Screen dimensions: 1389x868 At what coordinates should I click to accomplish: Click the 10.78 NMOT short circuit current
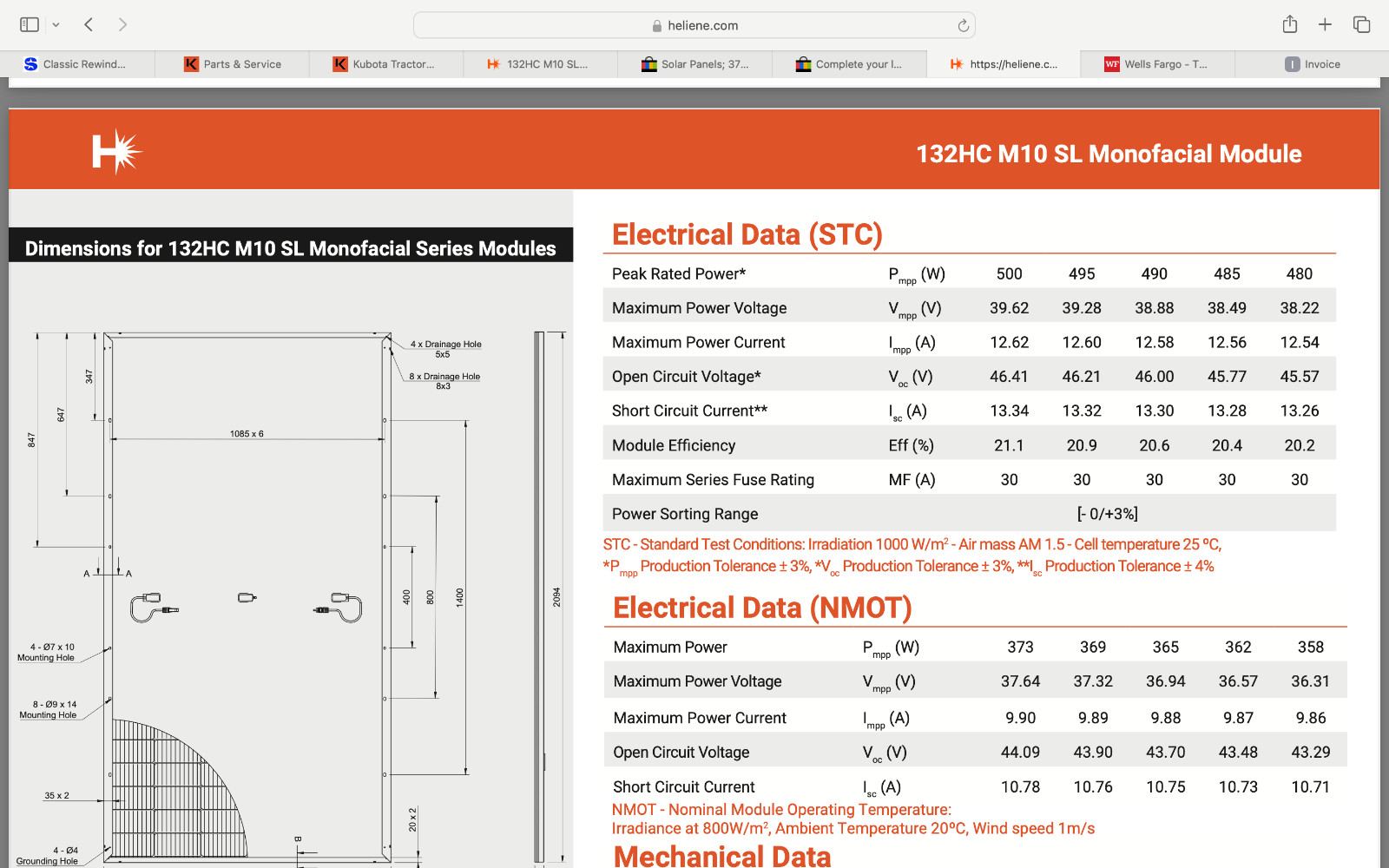[x=1020, y=787]
